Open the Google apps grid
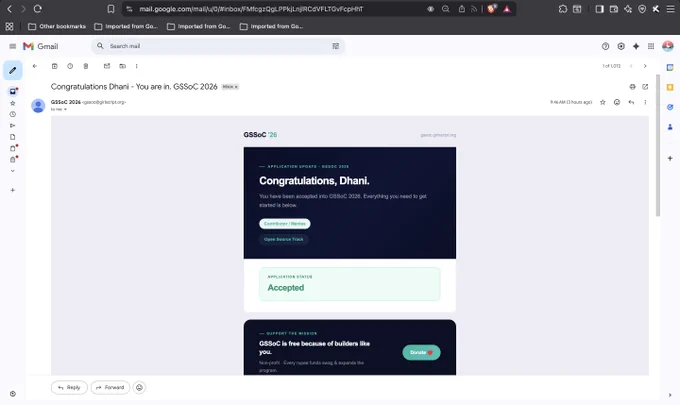 point(651,46)
